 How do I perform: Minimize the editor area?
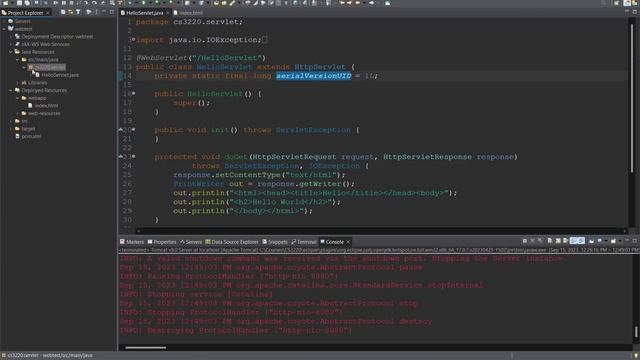click(627, 12)
